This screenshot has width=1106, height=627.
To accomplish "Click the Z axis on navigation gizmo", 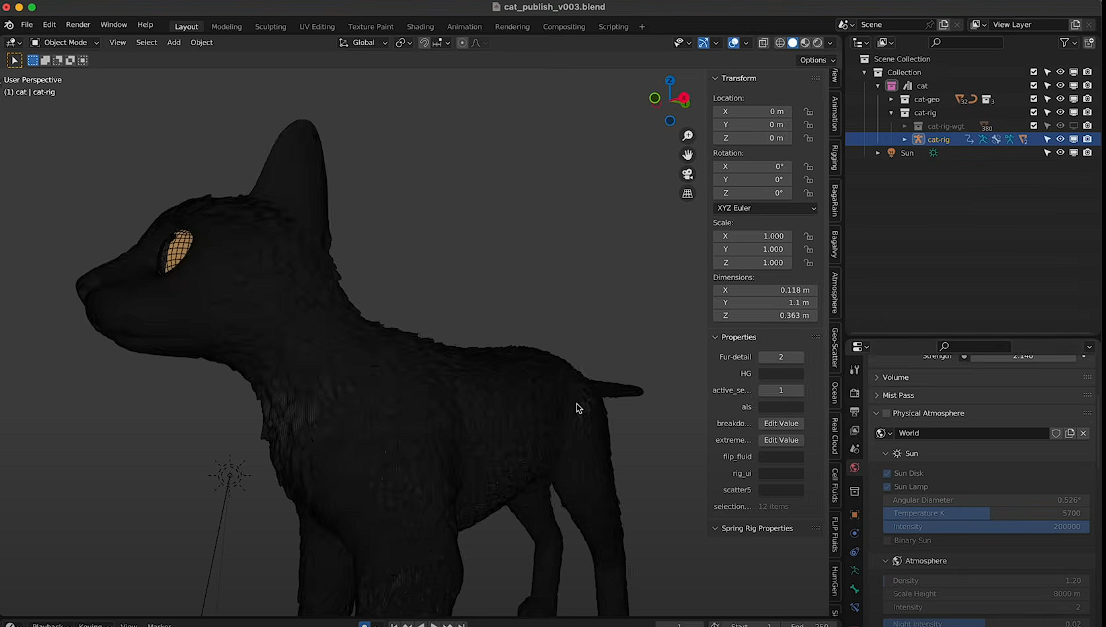I will [x=669, y=80].
